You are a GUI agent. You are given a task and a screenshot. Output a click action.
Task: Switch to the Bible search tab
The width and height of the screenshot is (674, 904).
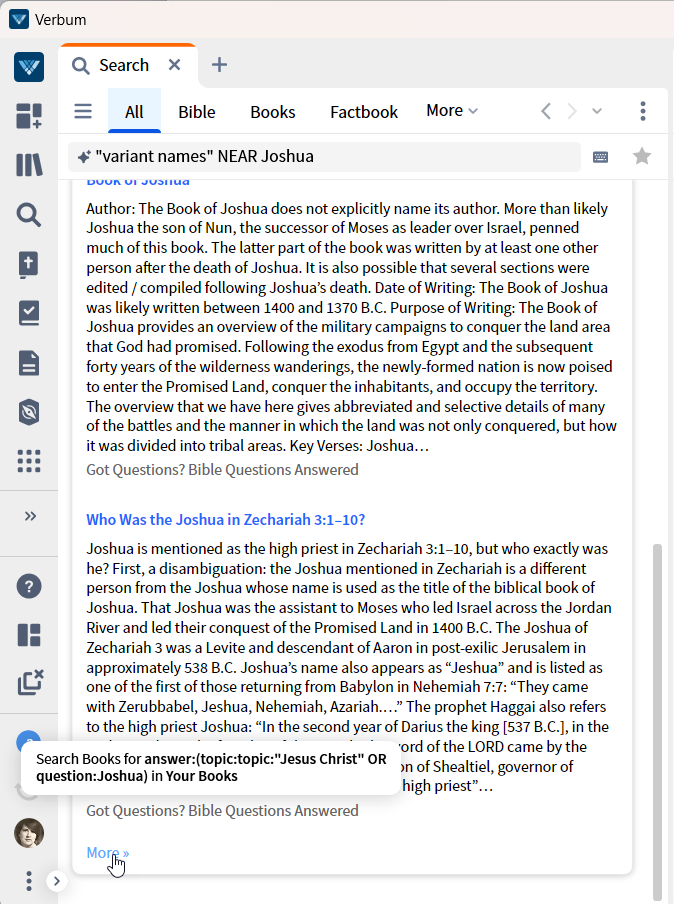coord(197,112)
